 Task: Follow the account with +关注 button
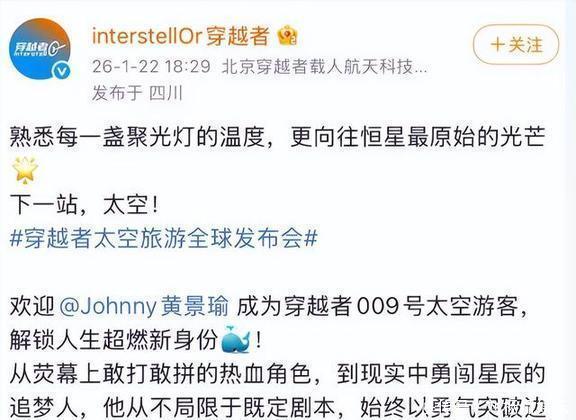516,45
